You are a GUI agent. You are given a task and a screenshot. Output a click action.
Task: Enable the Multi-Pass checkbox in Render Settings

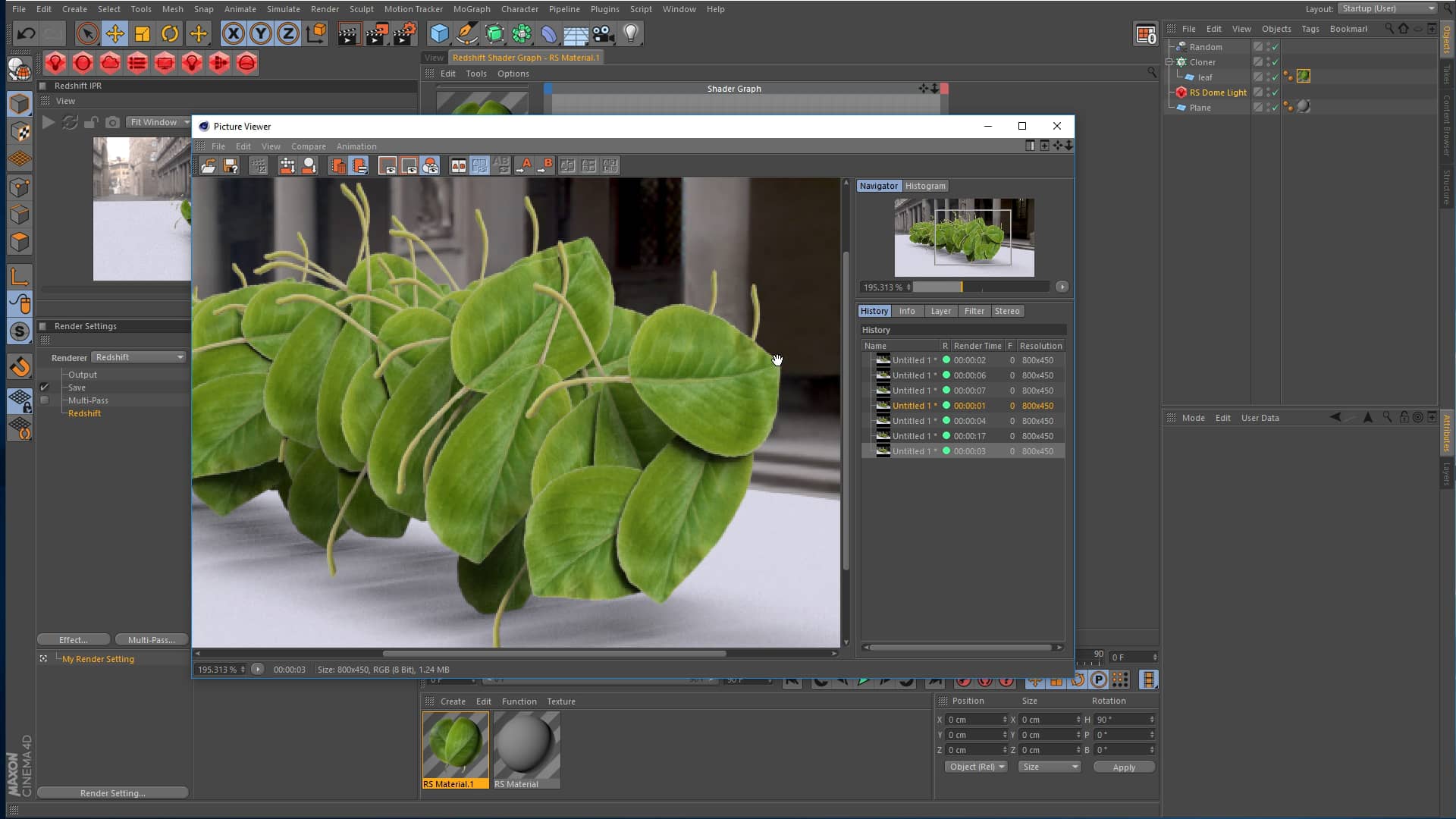click(44, 400)
